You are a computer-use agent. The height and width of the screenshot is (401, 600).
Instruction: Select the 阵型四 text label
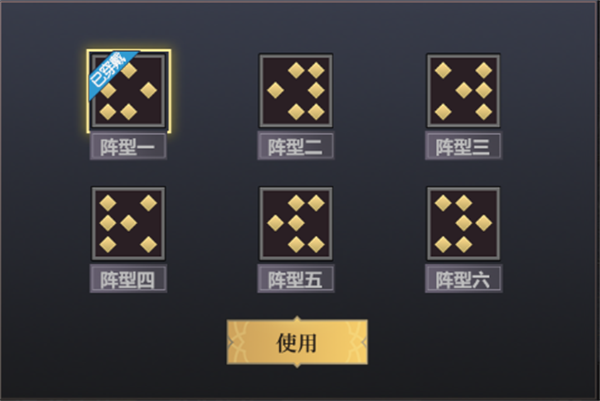[128, 279]
